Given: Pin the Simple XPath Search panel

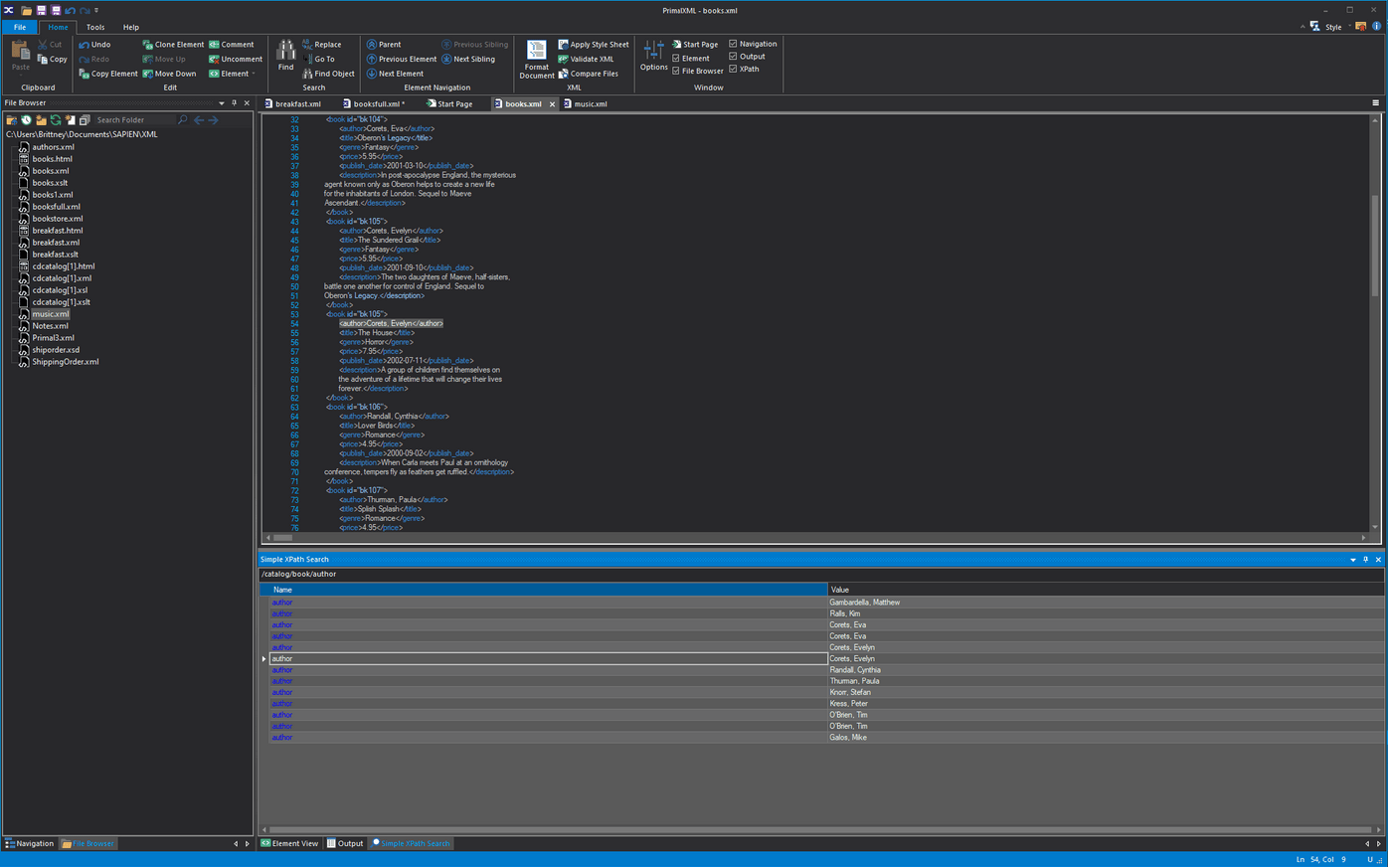Looking at the screenshot, I should click(1365, 560).
